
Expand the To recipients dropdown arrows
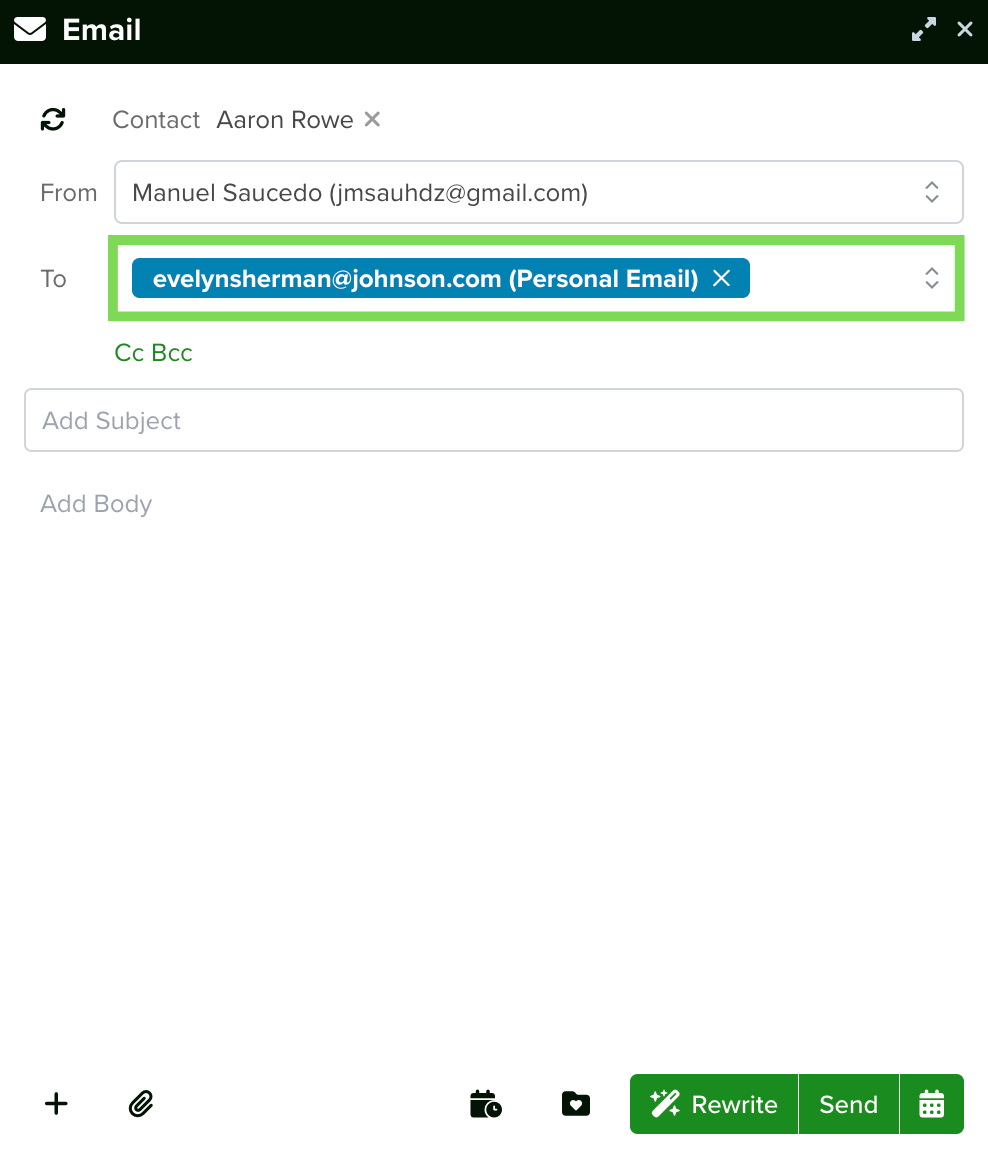click(932, 278)
